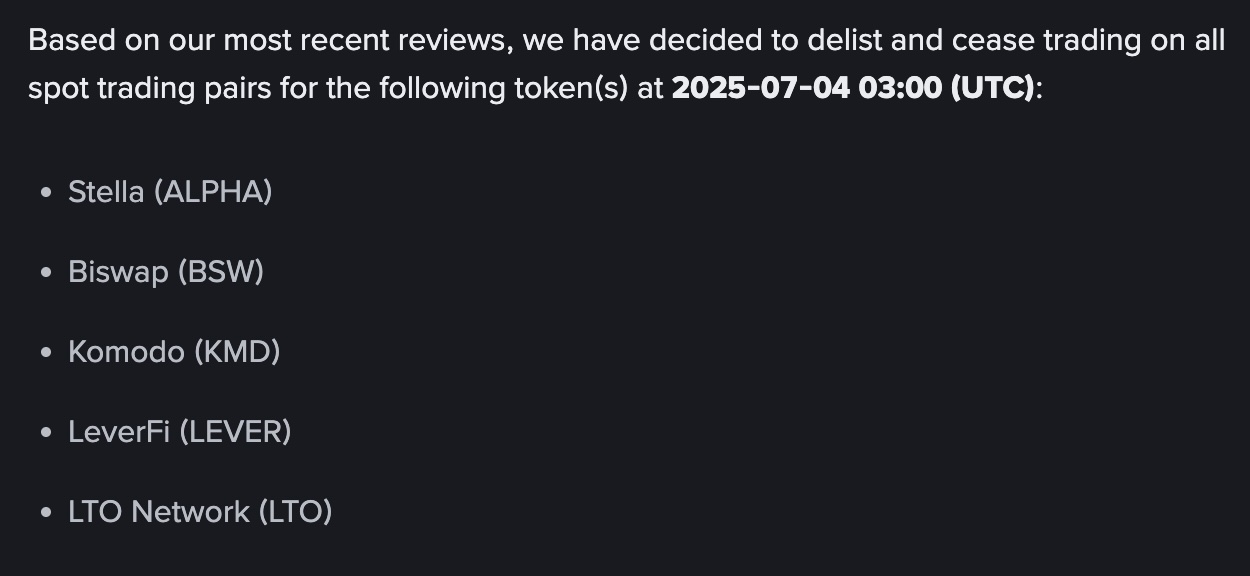Click the bullet point beside Stella

pos(45,192)
